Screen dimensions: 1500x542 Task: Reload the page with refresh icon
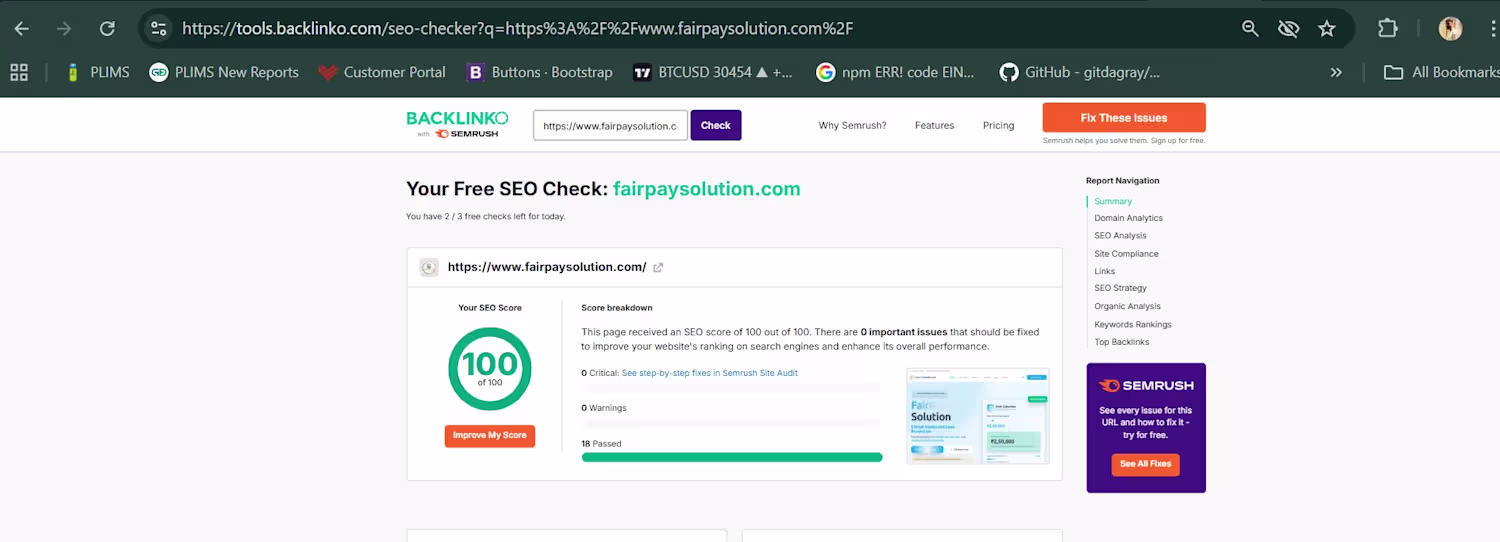coord(107,29)
